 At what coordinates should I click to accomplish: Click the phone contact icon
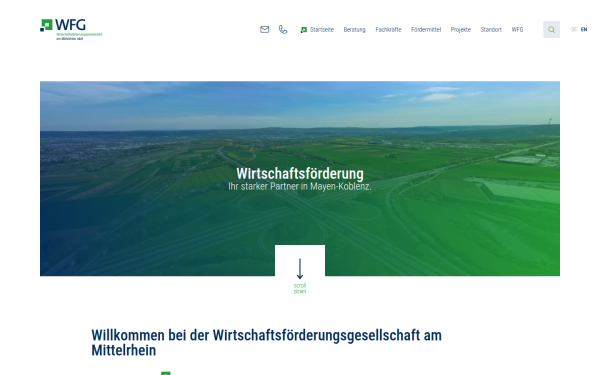pos(283,29)
